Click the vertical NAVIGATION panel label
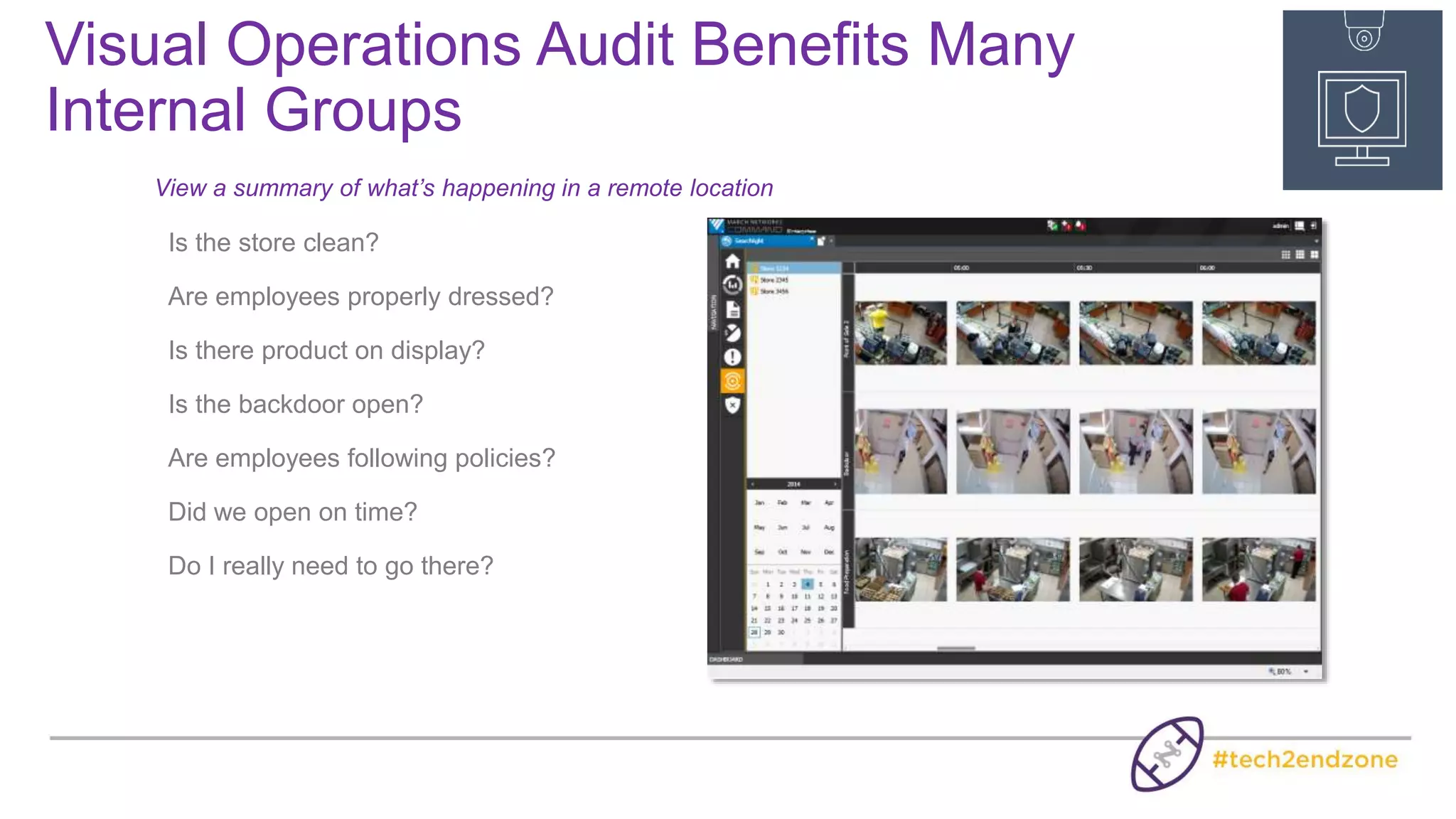The width and height of the screenshot is (1456, 819). pyautogui.click(x=714, y=313)
